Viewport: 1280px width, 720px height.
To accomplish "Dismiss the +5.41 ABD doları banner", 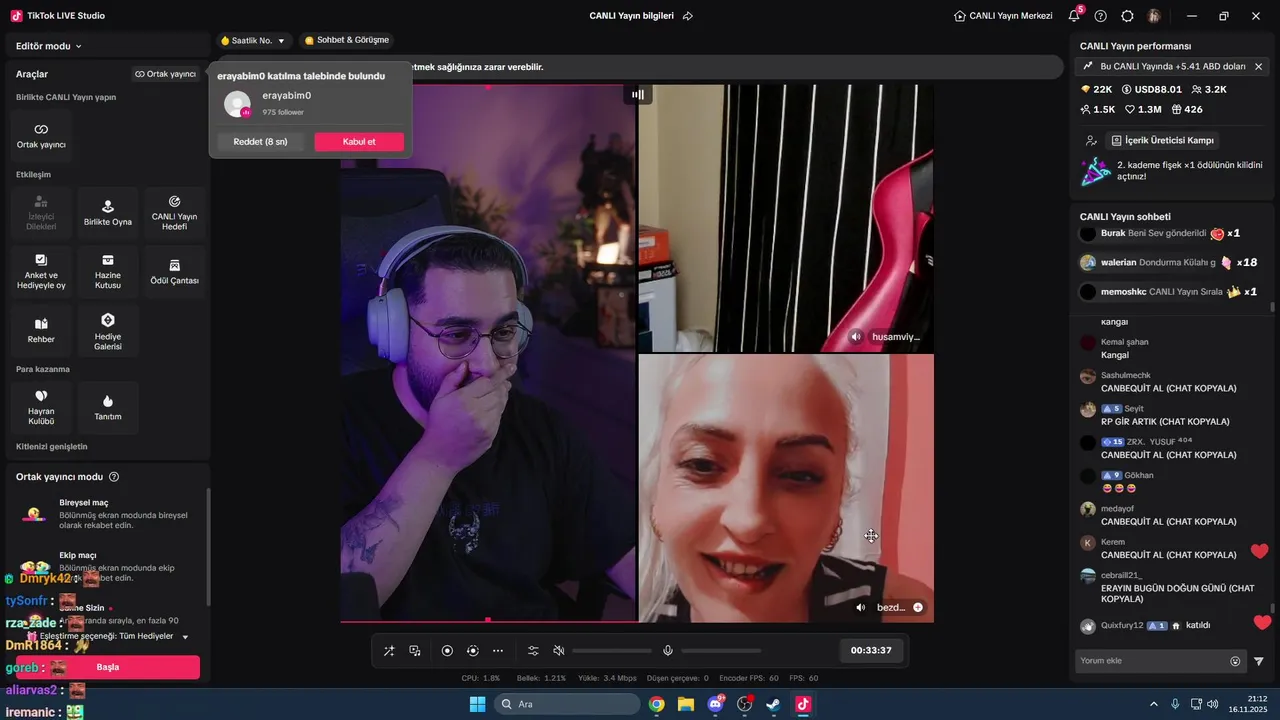I will pos(1258,66).
